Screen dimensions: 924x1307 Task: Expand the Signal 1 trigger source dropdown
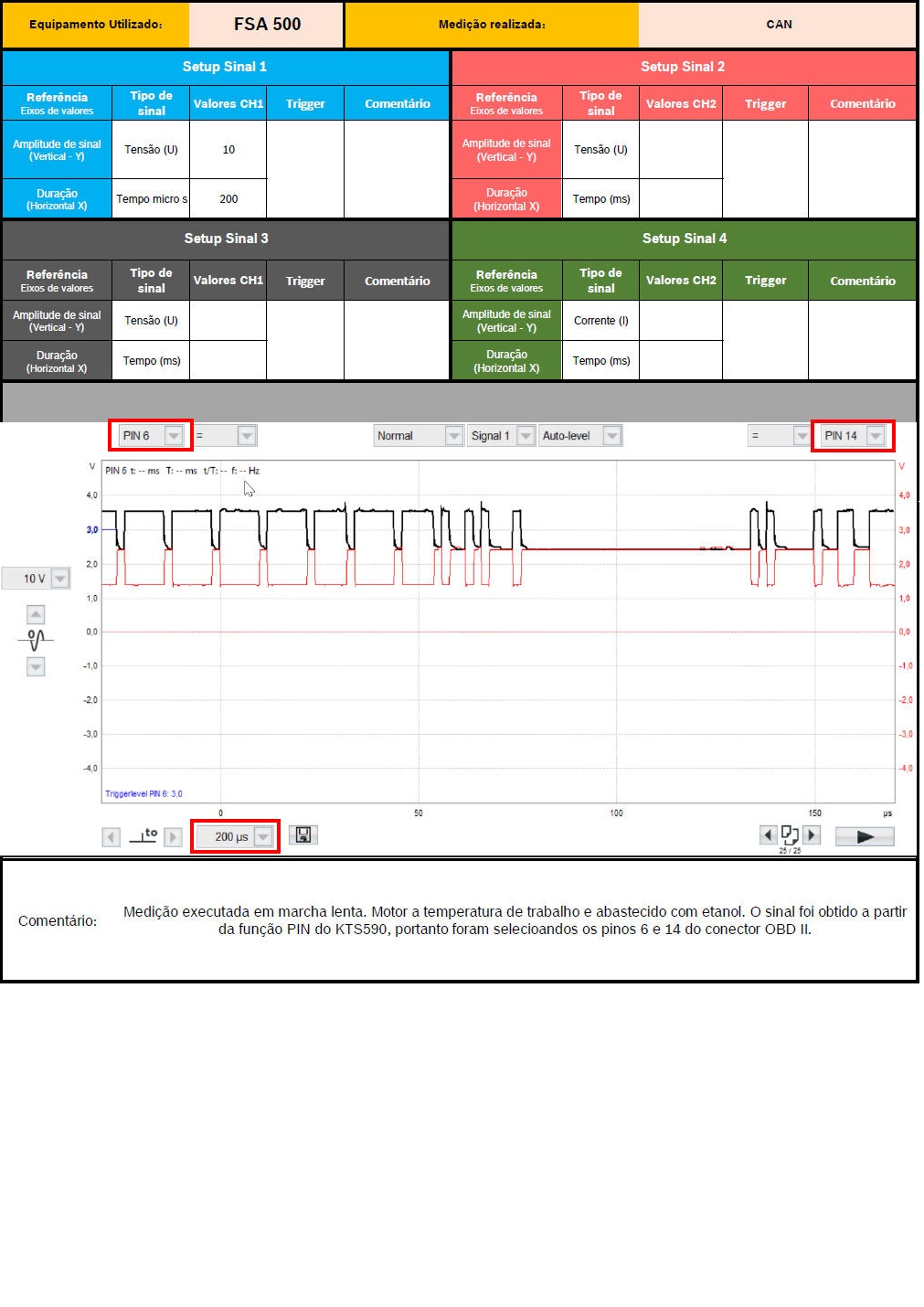point(526,436)
